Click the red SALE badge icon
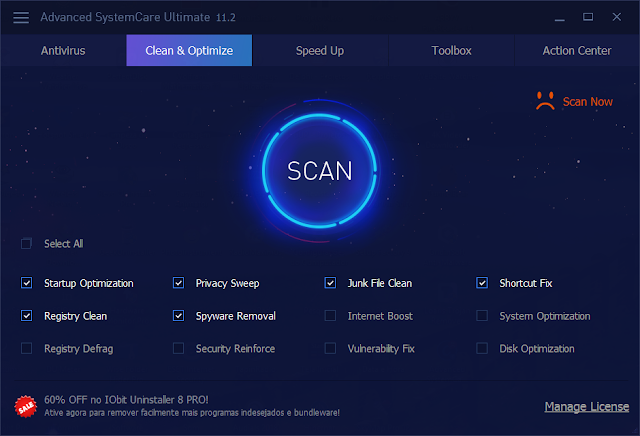640x436 pixels. coord(26,407)
